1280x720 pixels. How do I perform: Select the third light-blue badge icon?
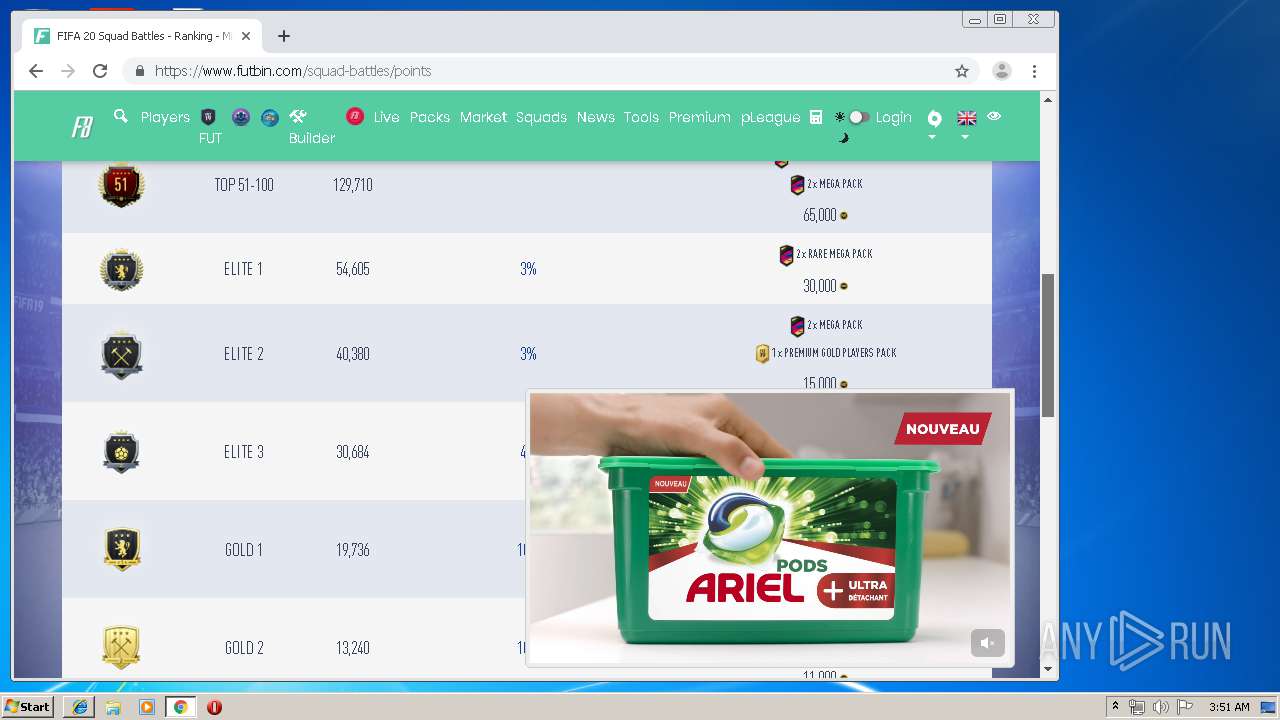click(270, 117)
